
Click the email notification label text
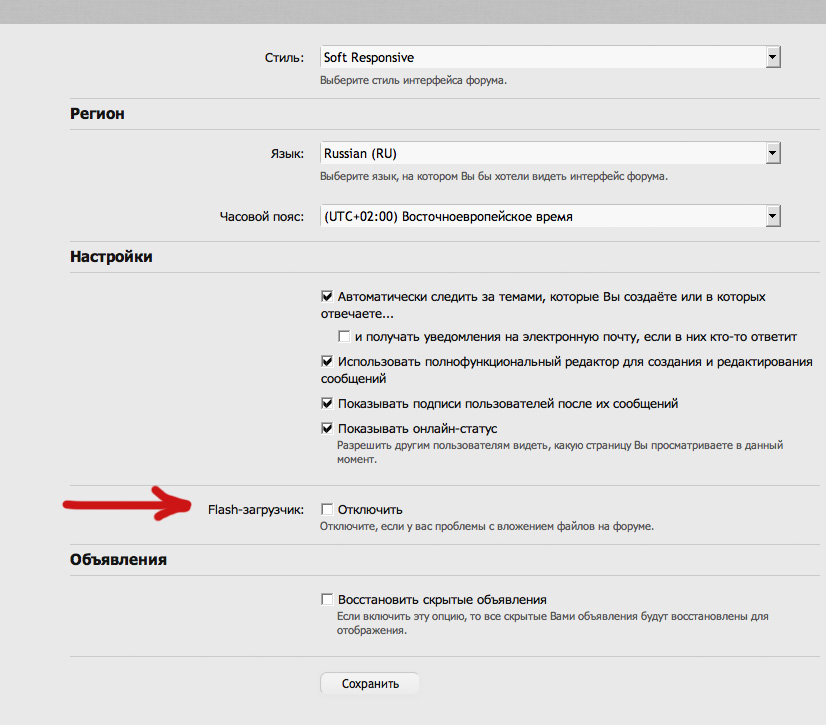click(x=575, y=336)
